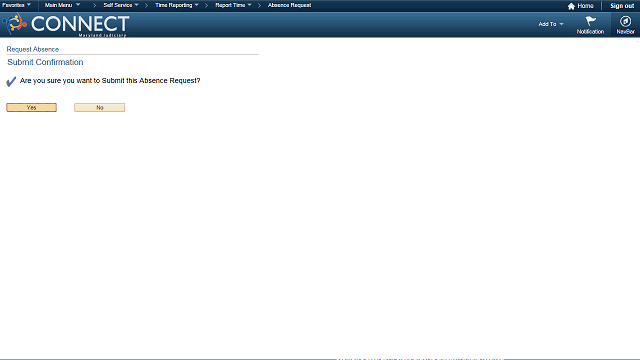Expand the Add To dropdown
This screenshot has width=640, height=360.
(x=551, y=24)
